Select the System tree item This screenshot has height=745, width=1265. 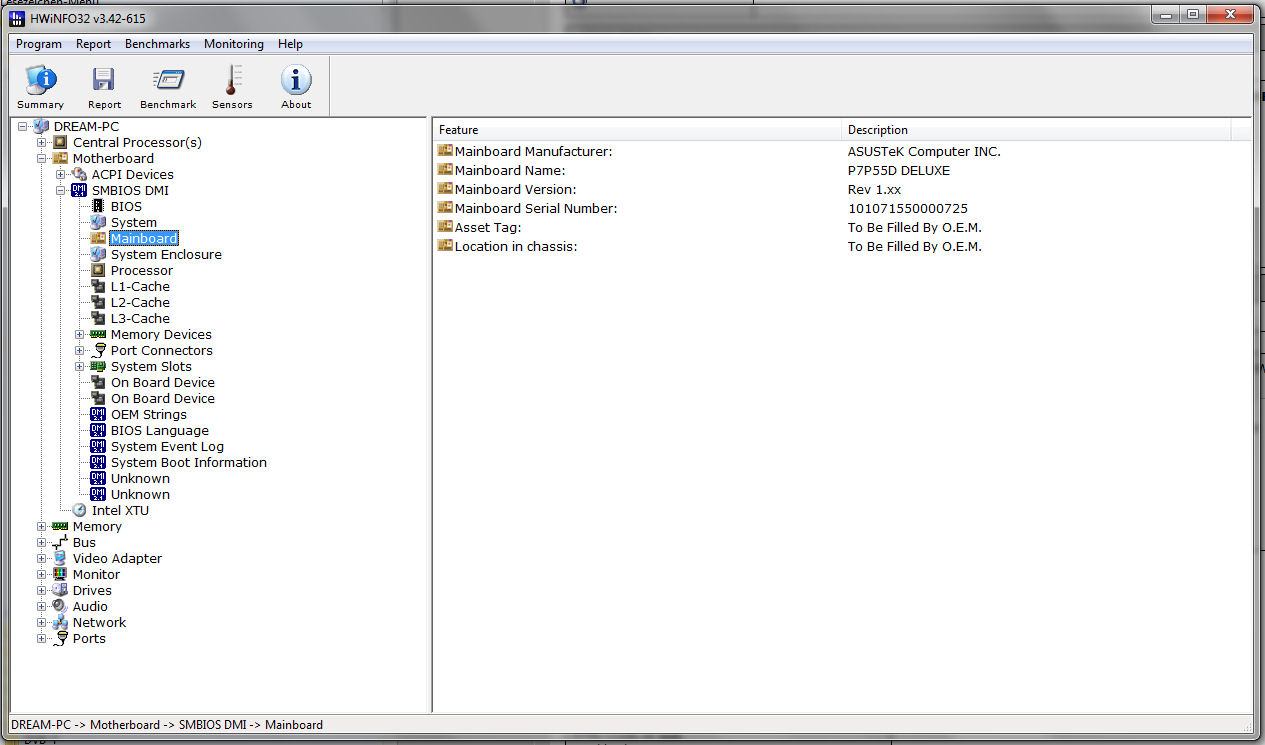point(134,223)
